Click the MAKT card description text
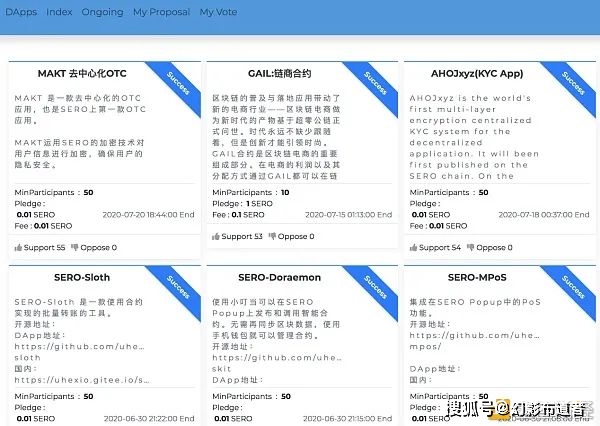This screenshot has width=600, height=426. point(80,131)
